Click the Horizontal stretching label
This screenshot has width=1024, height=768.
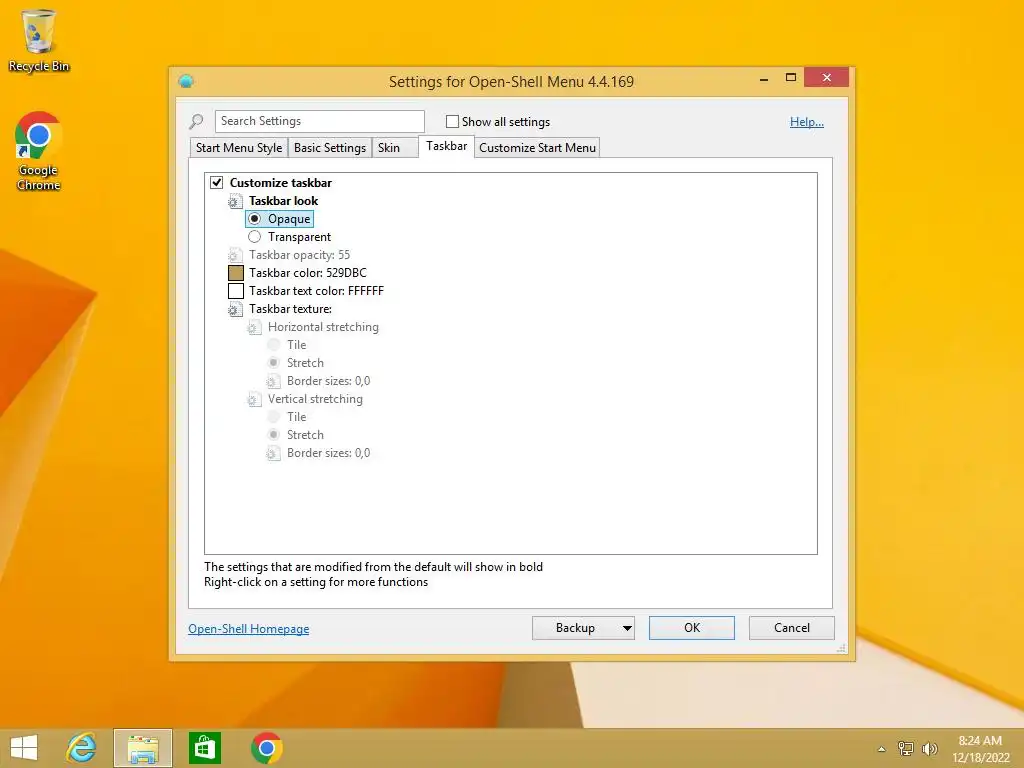[323, 327]
